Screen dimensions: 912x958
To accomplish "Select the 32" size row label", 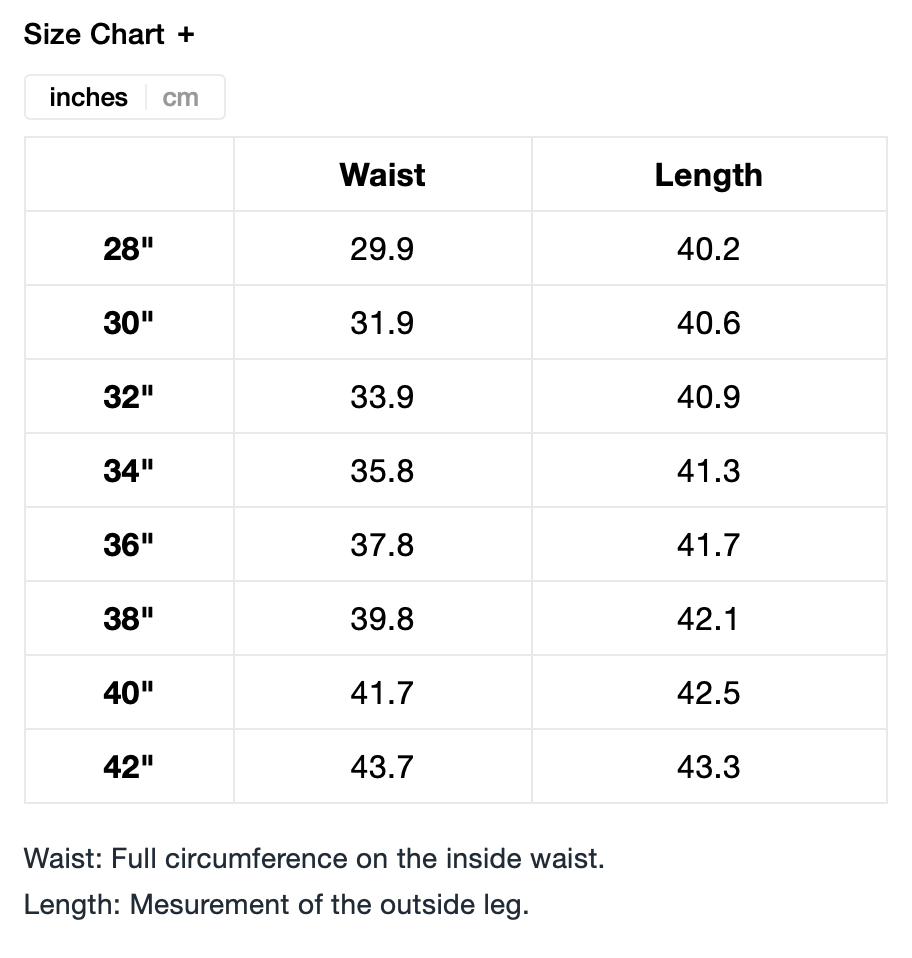I will [129, 397].
